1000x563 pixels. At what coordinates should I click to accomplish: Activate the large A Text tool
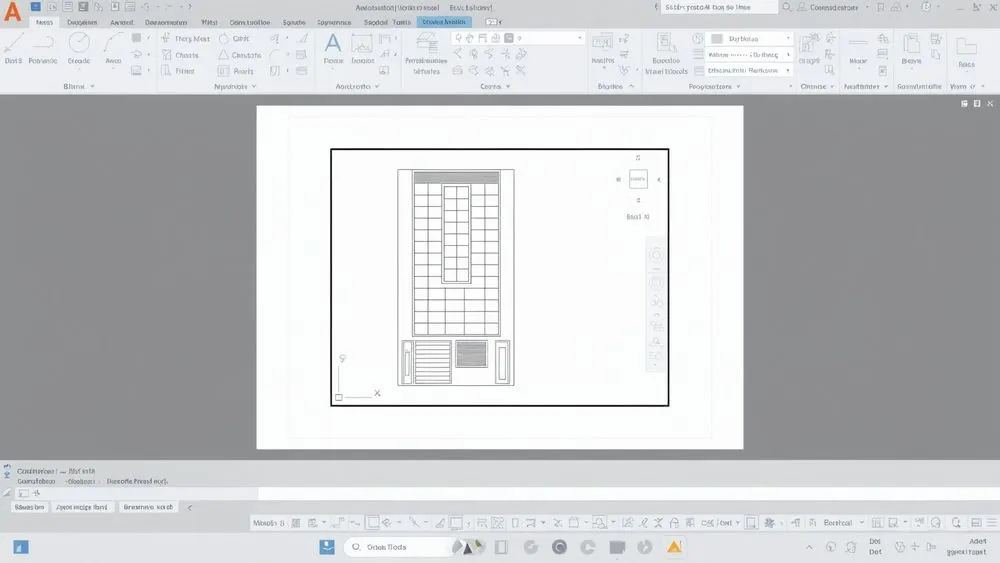(x=333, y=48)
